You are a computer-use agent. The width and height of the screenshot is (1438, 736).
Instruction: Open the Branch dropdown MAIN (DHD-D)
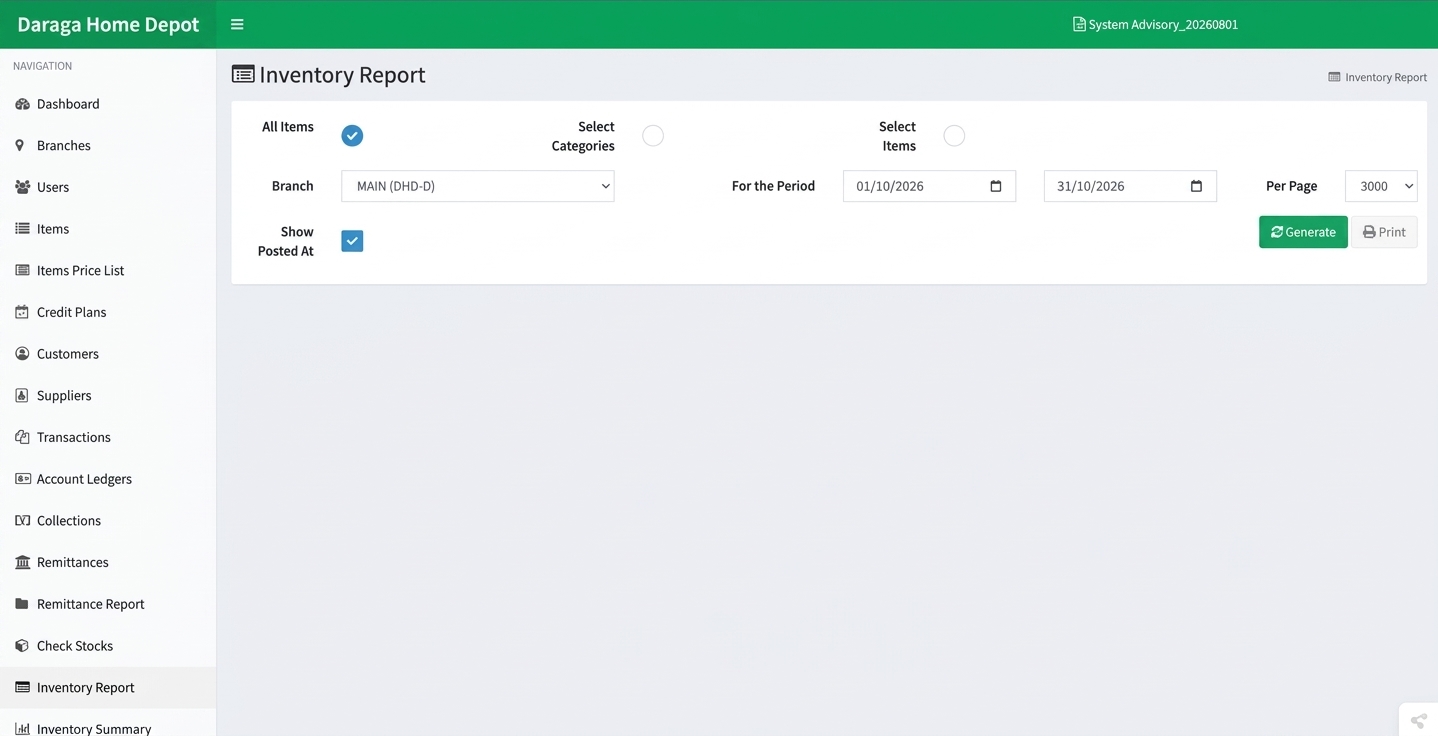[478, 186]
